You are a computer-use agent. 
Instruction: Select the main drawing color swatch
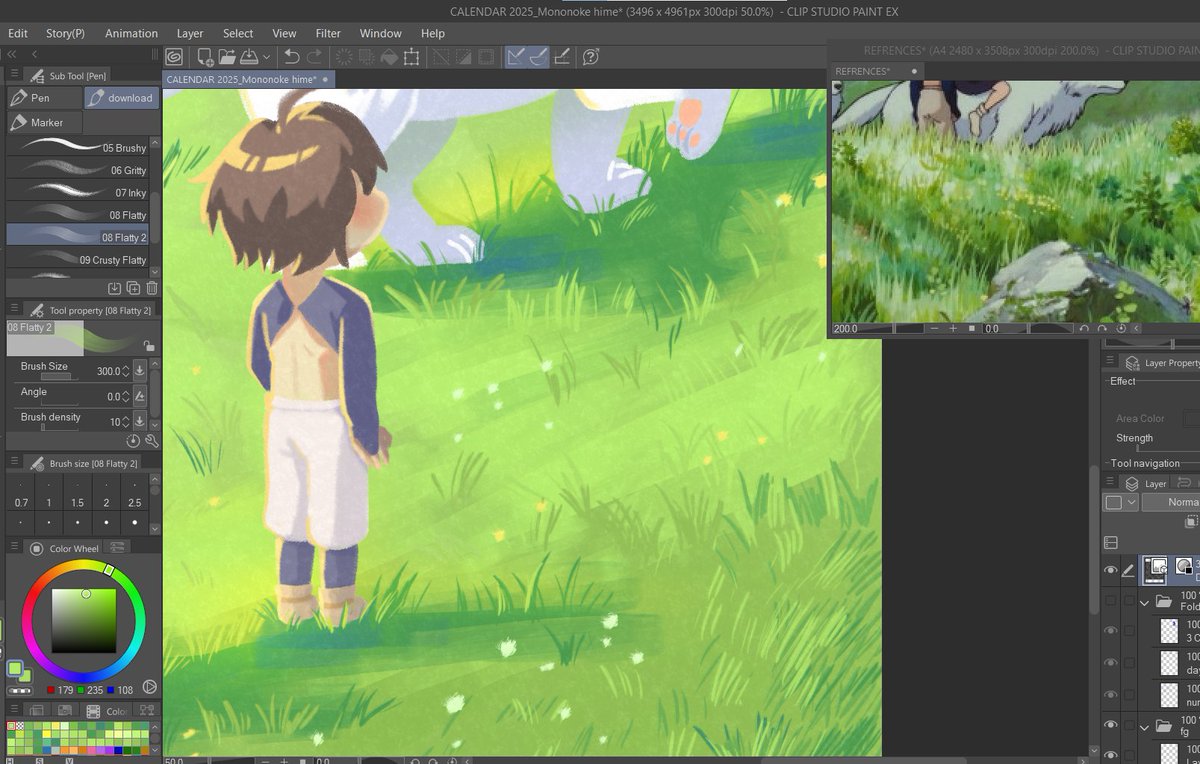pos(15,667)
